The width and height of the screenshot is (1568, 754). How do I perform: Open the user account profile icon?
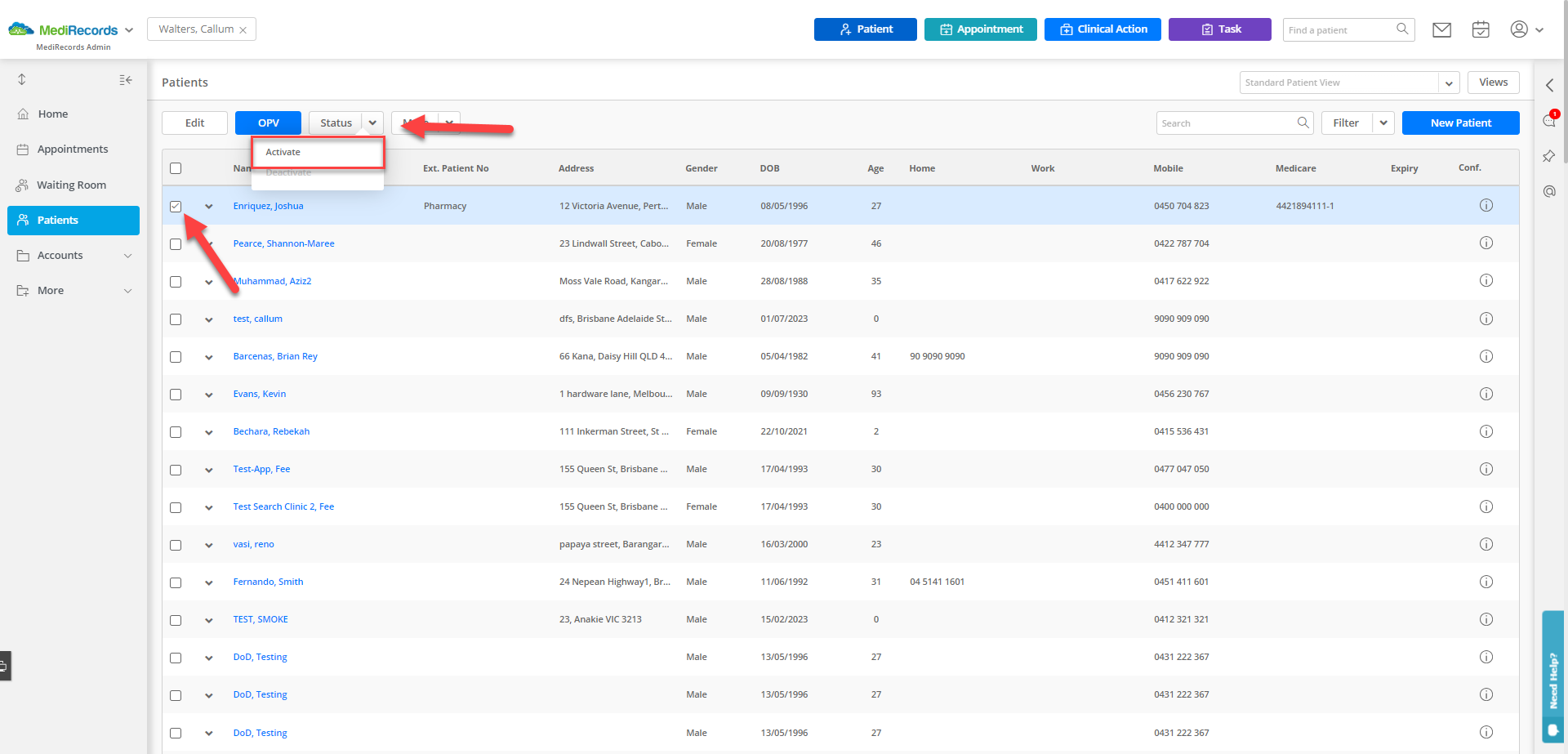tap(1519, 29)
